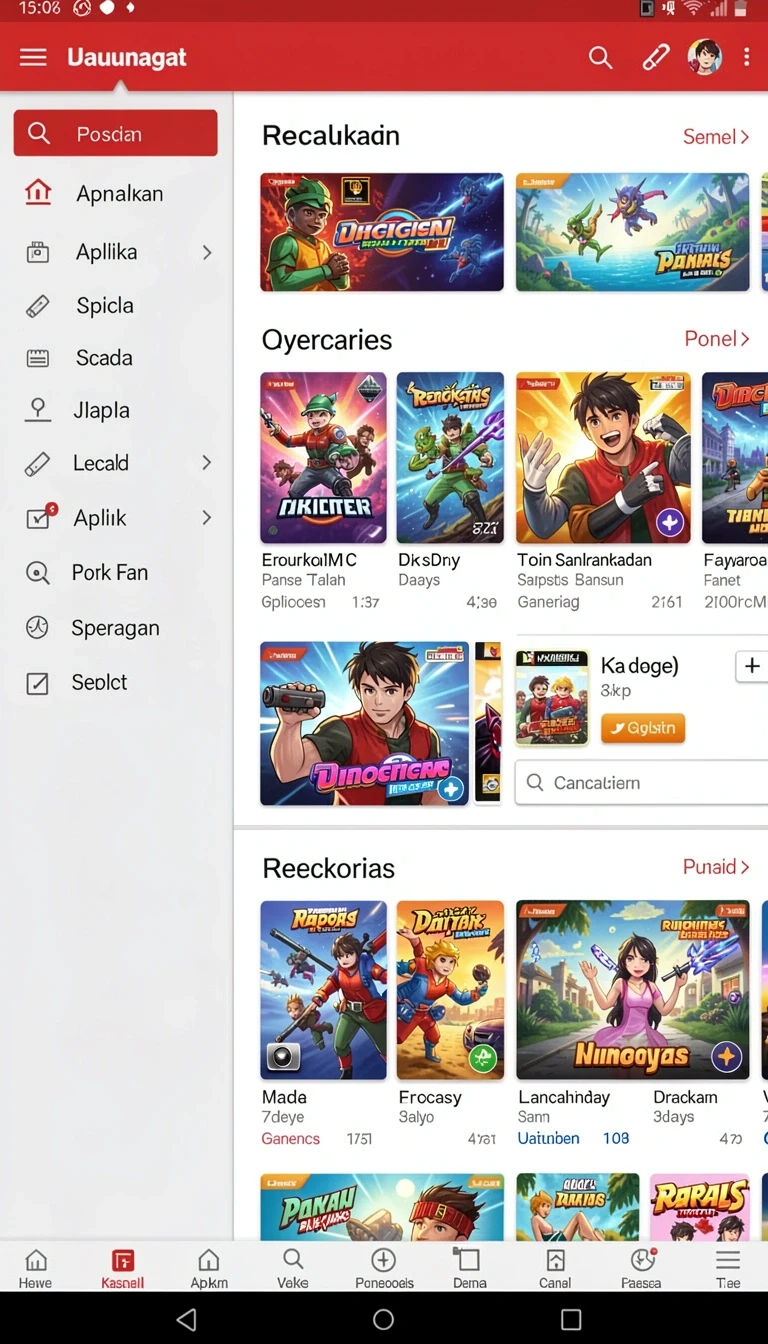The height and width of the screenshot is (1344, 768).
Task: Click the Ganencs red label under Mada
Action: tap(290, 1138)
